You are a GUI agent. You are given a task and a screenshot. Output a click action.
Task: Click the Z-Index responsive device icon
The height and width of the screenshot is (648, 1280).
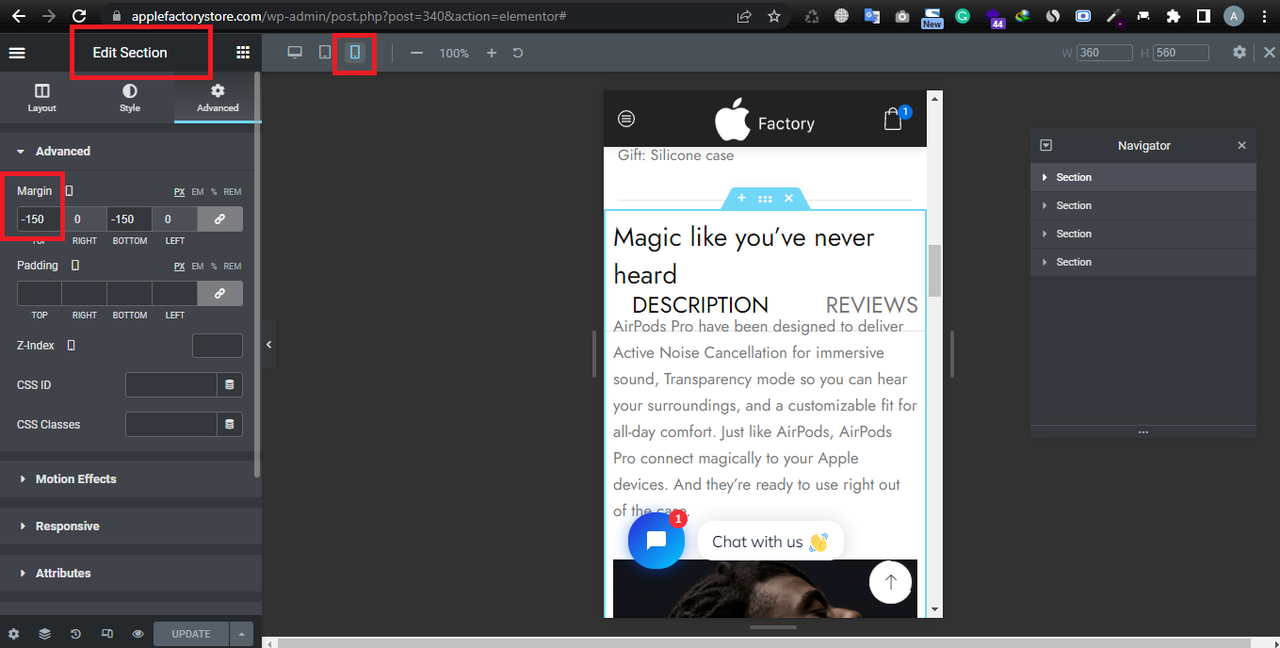(71, 345)
